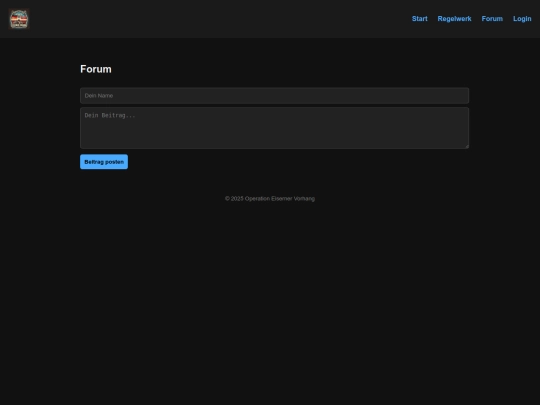
Task: Click the textarea resize handle corner
Action: [x=467, y=146]
